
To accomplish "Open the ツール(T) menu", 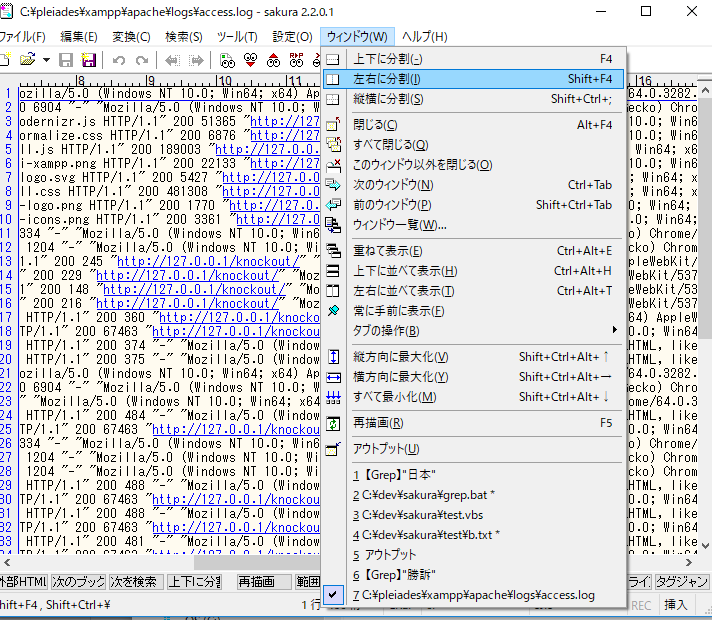I will pos(237,37).
